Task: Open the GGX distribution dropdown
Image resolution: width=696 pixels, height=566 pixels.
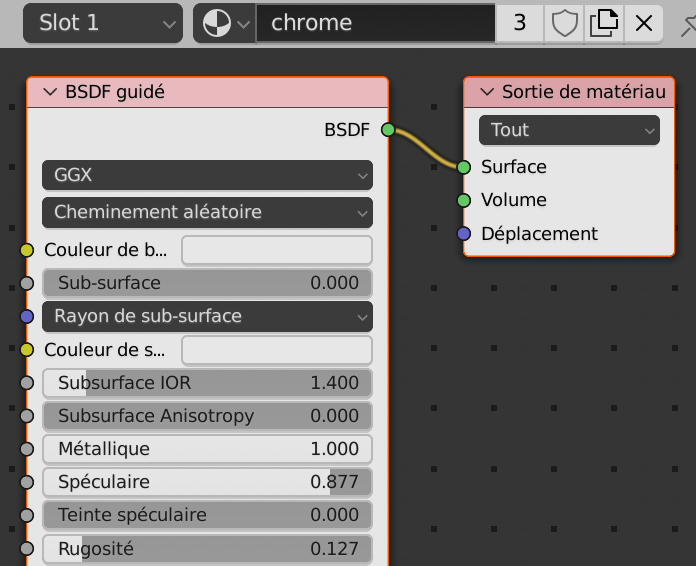Action: [207, 175]
